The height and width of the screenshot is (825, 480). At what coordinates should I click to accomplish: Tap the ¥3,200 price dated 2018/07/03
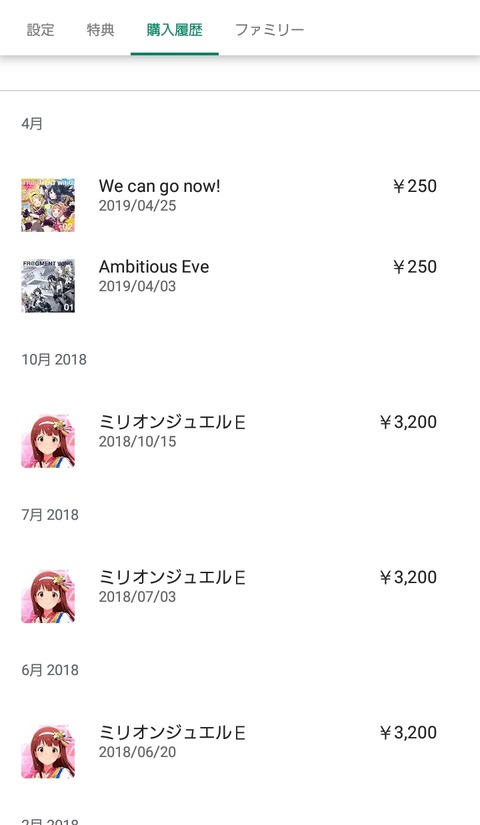(407, 577)
